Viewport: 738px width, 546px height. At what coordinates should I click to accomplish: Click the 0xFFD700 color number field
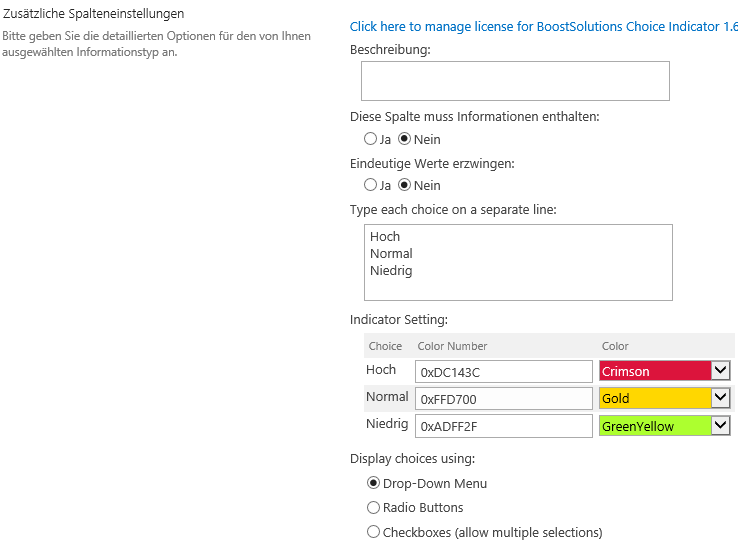point(504,399)
